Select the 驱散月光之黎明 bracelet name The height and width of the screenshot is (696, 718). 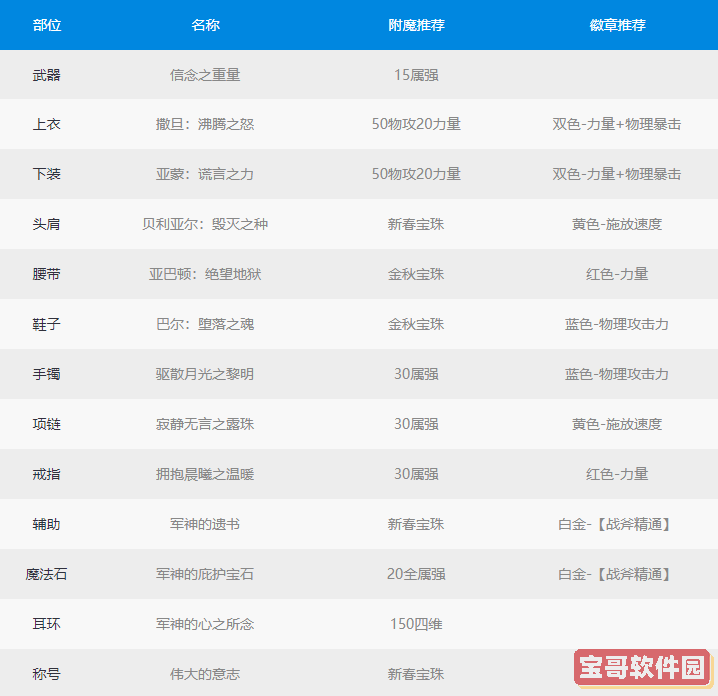click(x=205, y=374)
